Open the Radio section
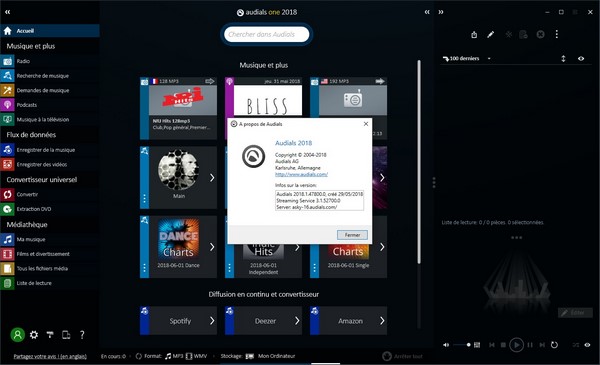600x365 pixels. (50, 61)
